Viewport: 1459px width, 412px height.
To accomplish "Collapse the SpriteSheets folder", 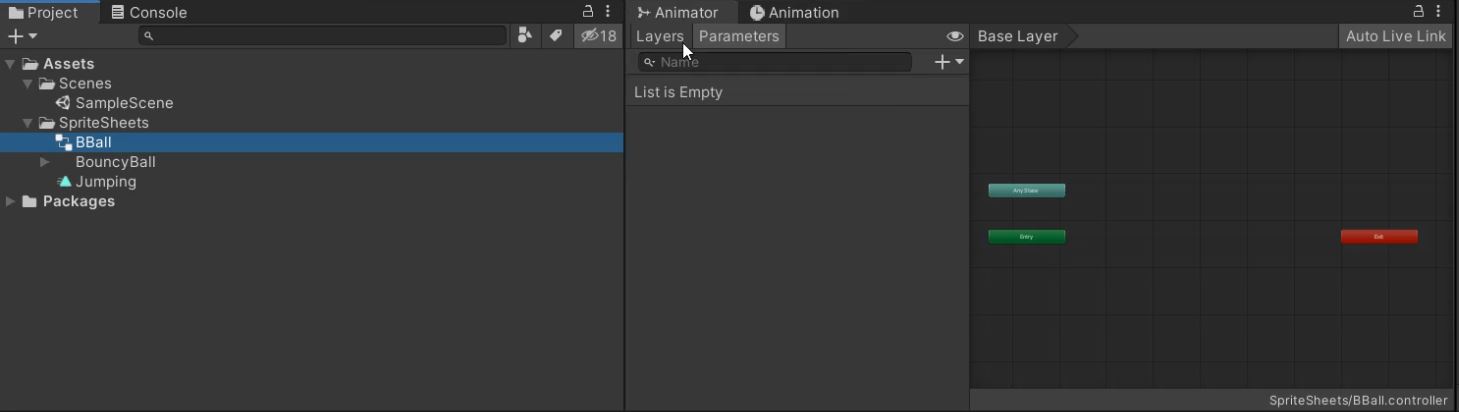I will point(28,123).
